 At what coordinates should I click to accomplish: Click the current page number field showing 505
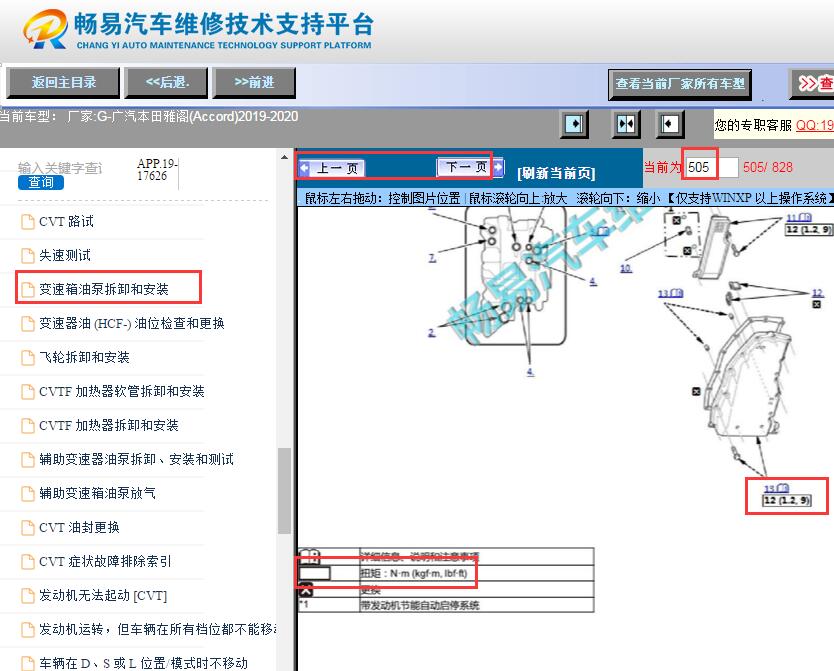click(712, 167)
